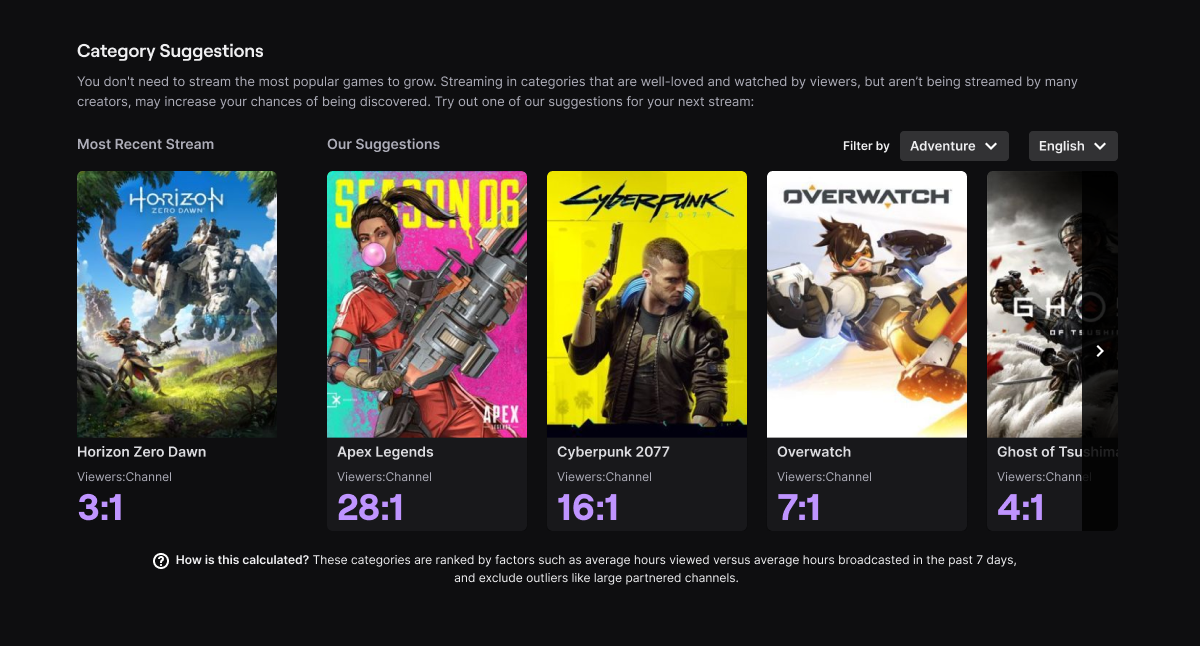Image resolution: width=1200 pixels, height=646 pixels.
Task: Click the 'Our Suggestions' section label
Action: [x=383, y=144]
